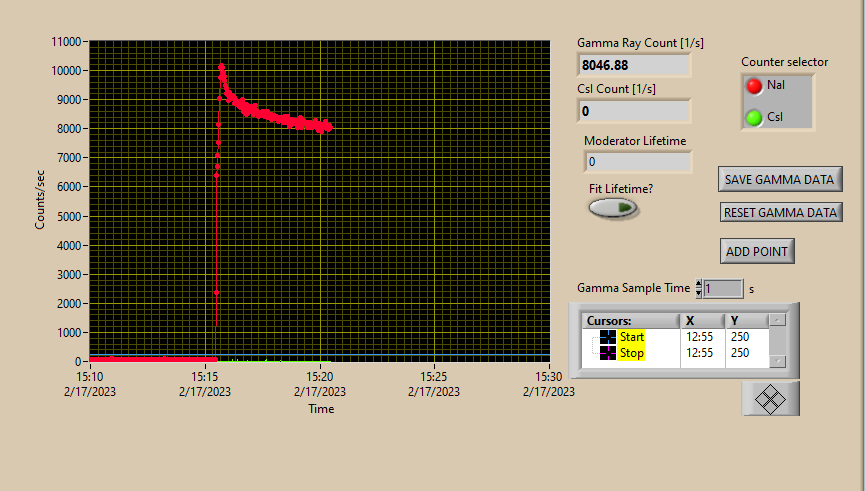Click the Start cursor Y value 250
Screen dimensions: 865x491
click(x=740, y=337)
